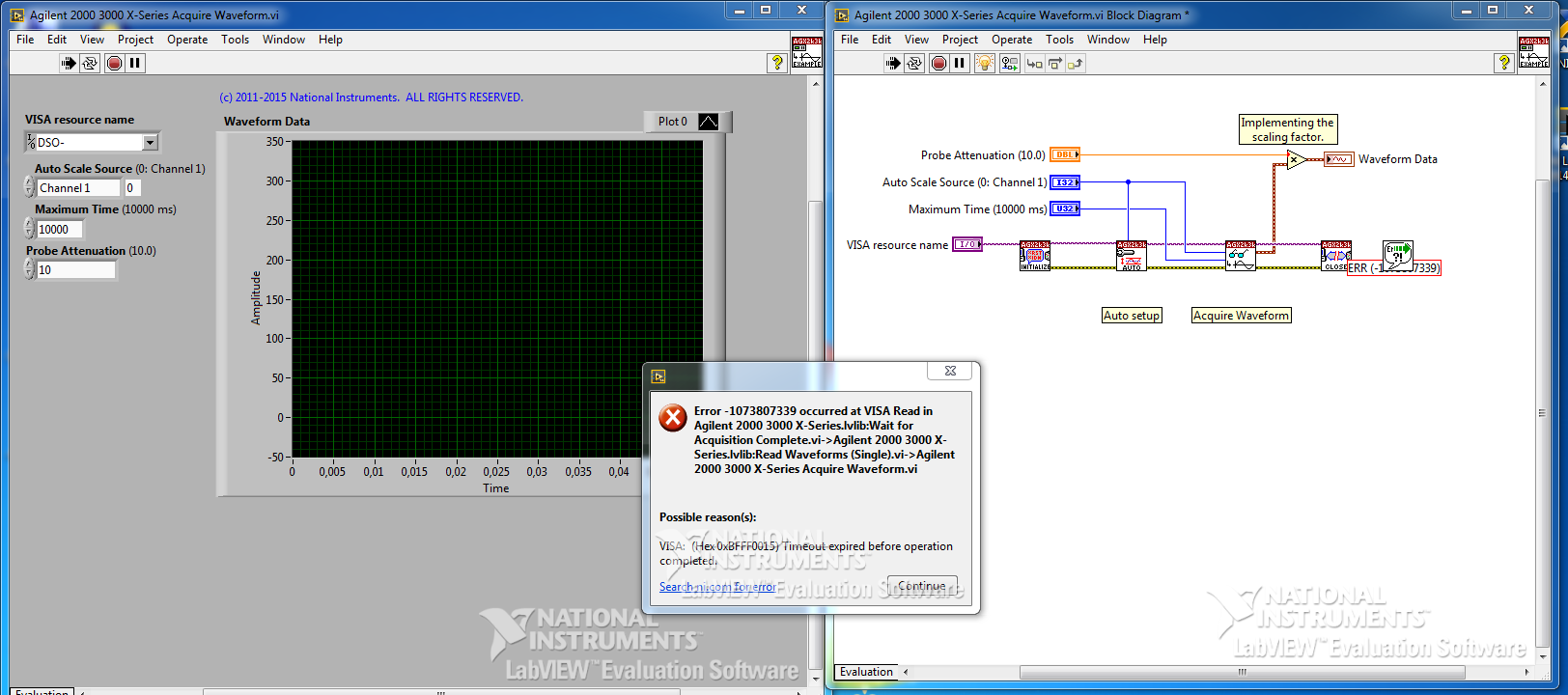
Task: Select the Simple Error Handler node
Action: [x=1398, y=254]
